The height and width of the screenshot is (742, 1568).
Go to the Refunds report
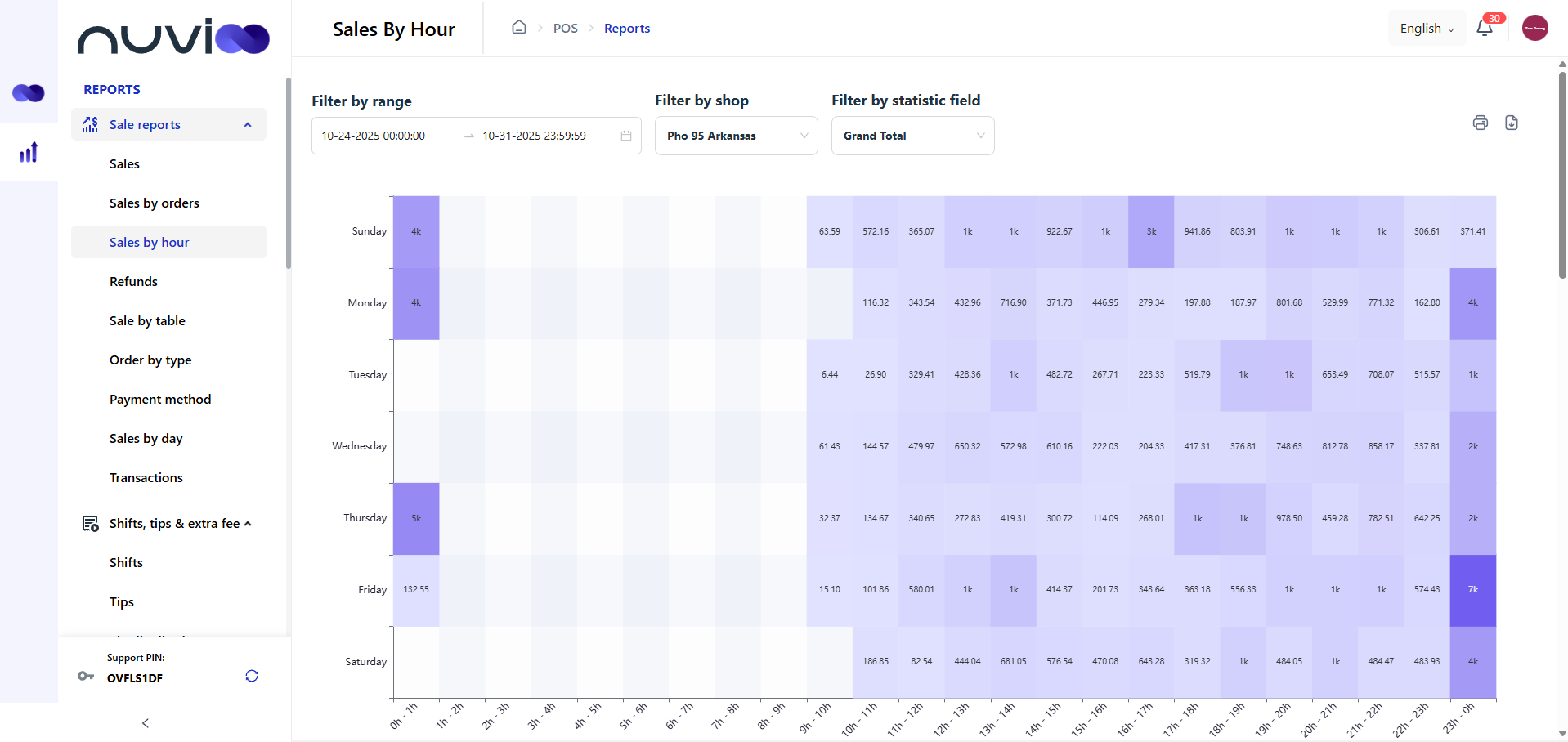(x=133, y=281)
